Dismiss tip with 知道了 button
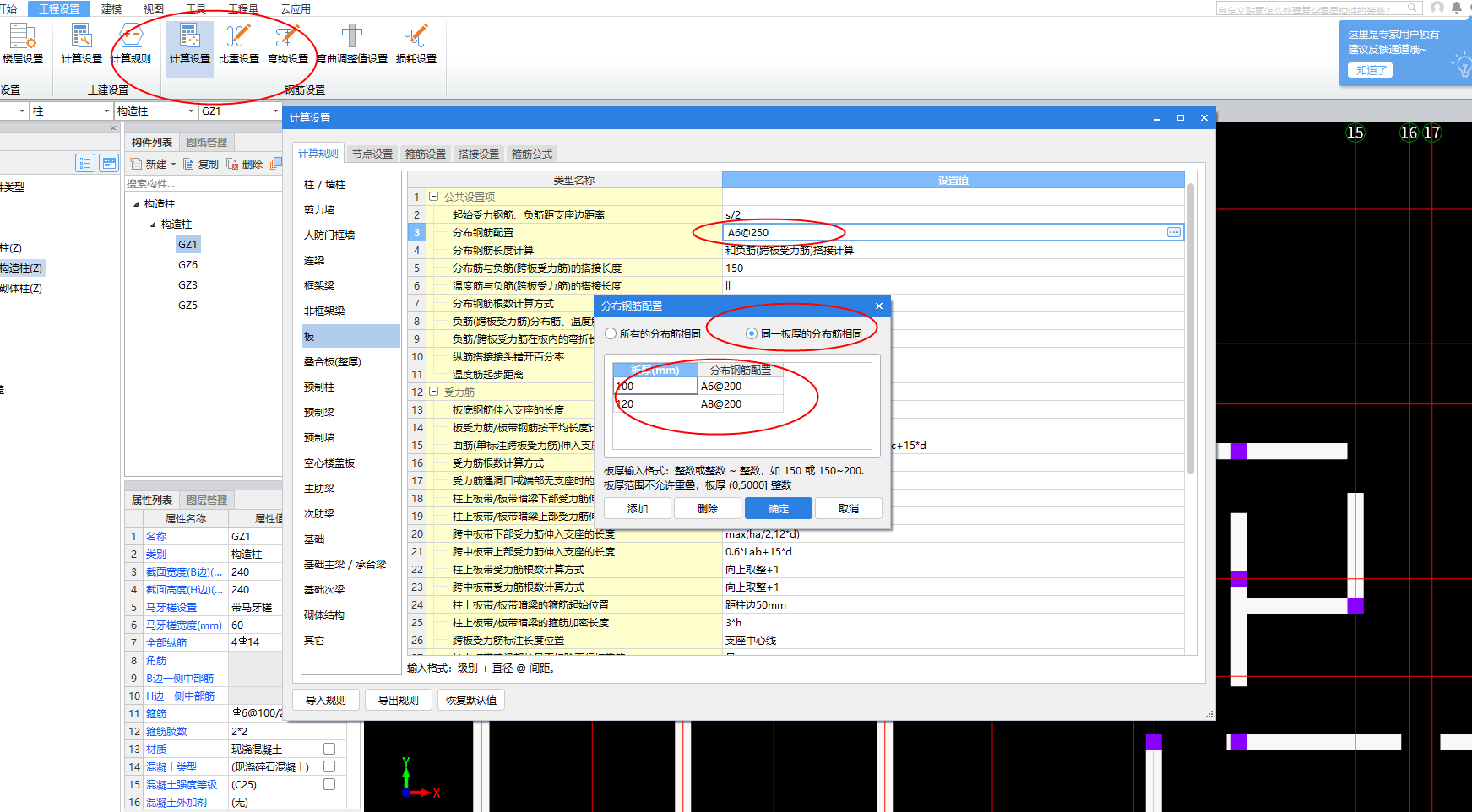This screenshot has height=812, width=1472. click(x=1371, y=70)
